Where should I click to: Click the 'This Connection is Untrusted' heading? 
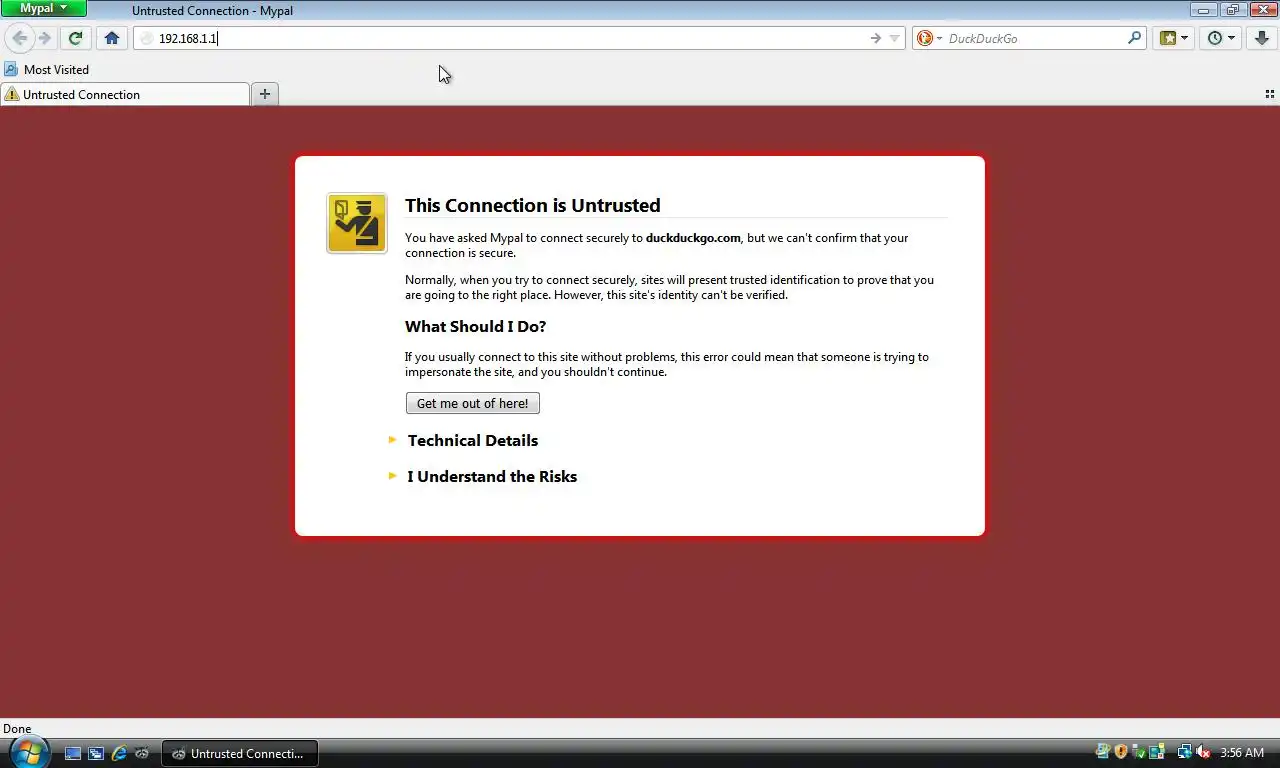coord(532,205)
